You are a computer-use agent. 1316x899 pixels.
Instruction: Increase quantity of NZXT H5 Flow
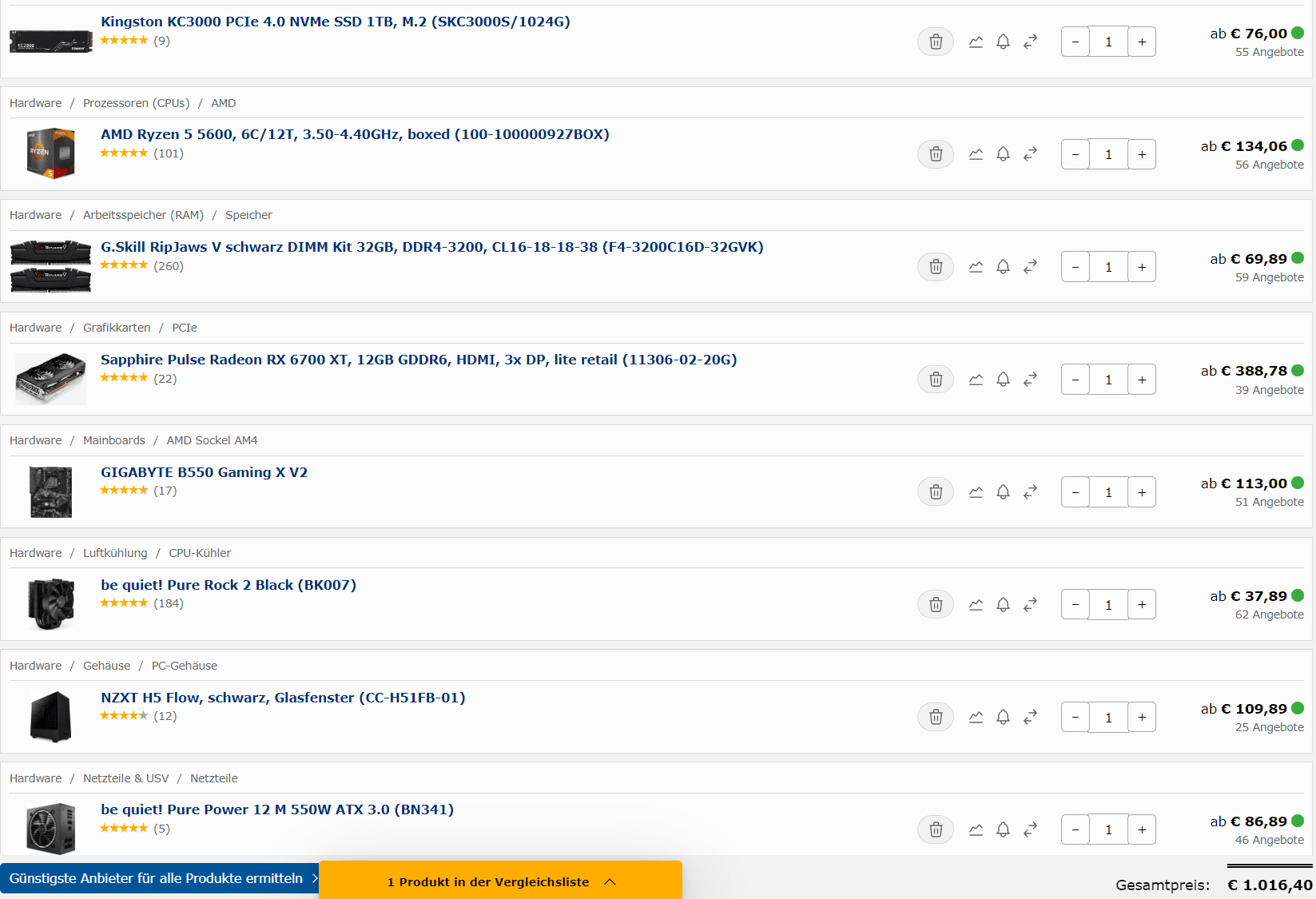tap(1142, 718)
